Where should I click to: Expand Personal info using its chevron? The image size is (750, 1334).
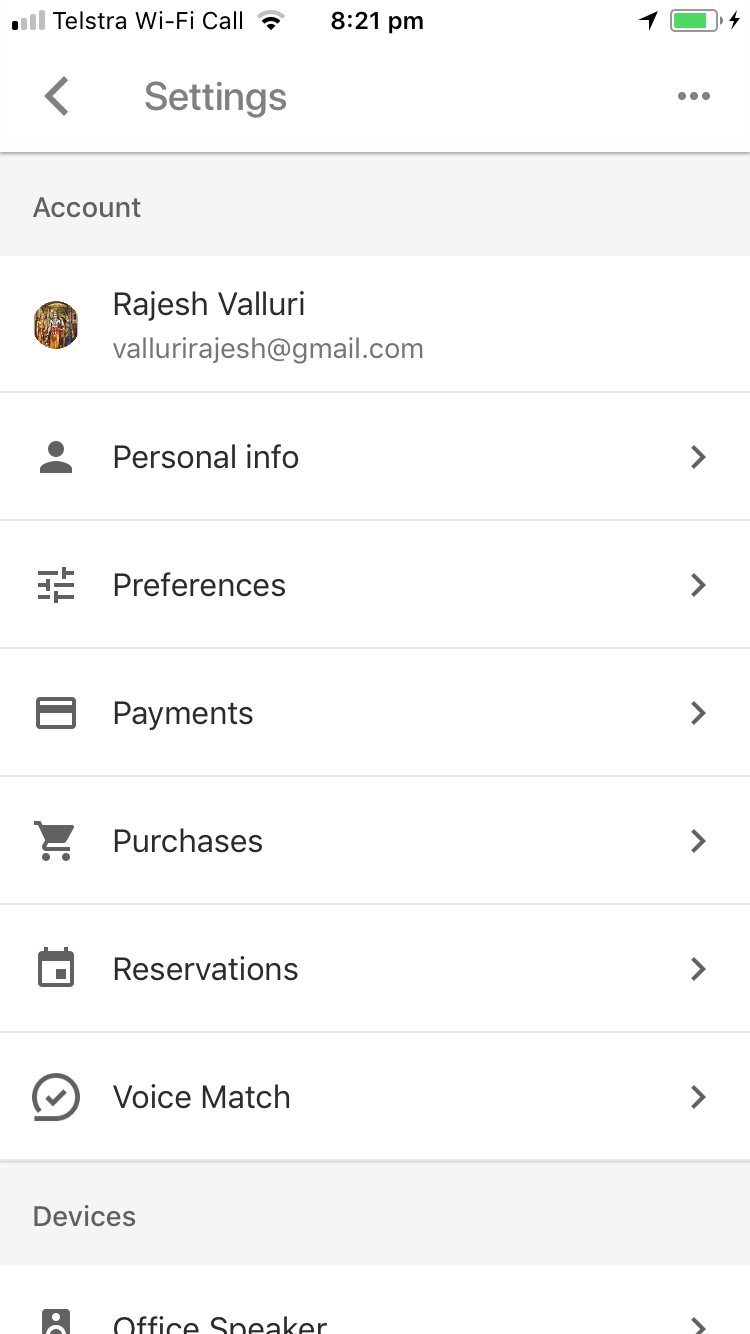[x=698, y=457]
